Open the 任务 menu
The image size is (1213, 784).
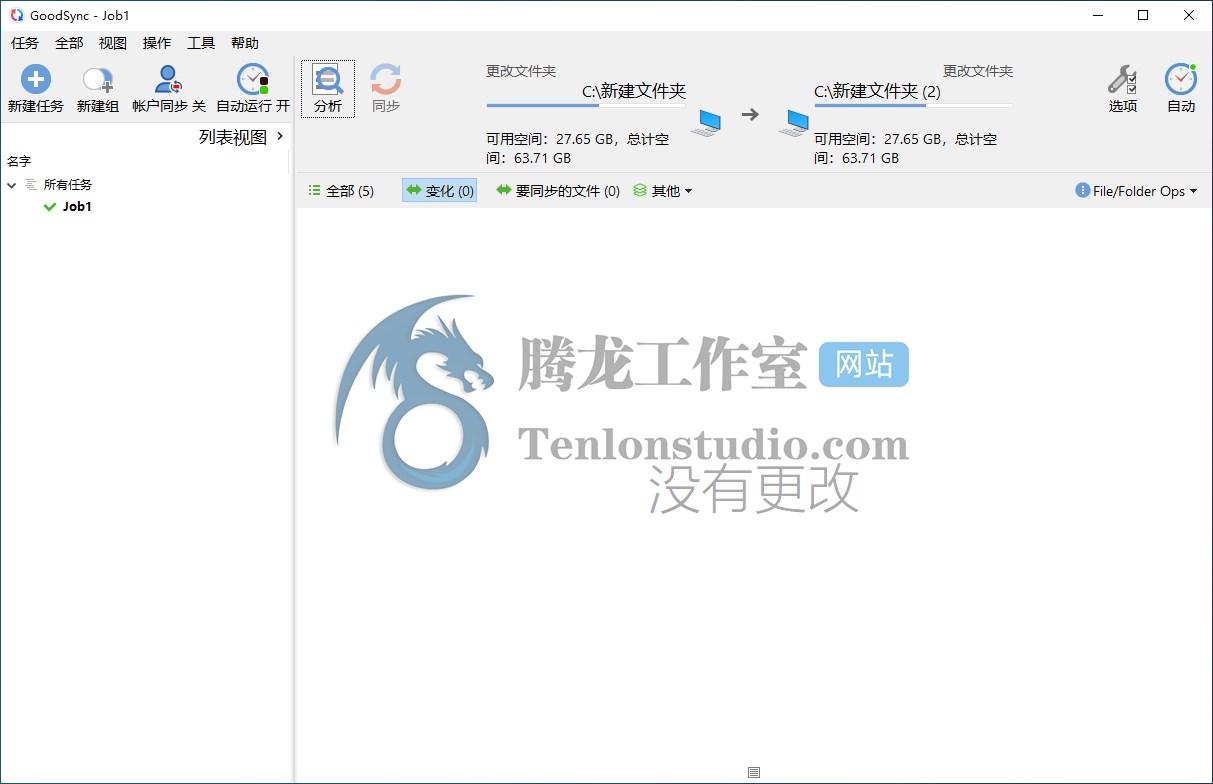(25, 43)
